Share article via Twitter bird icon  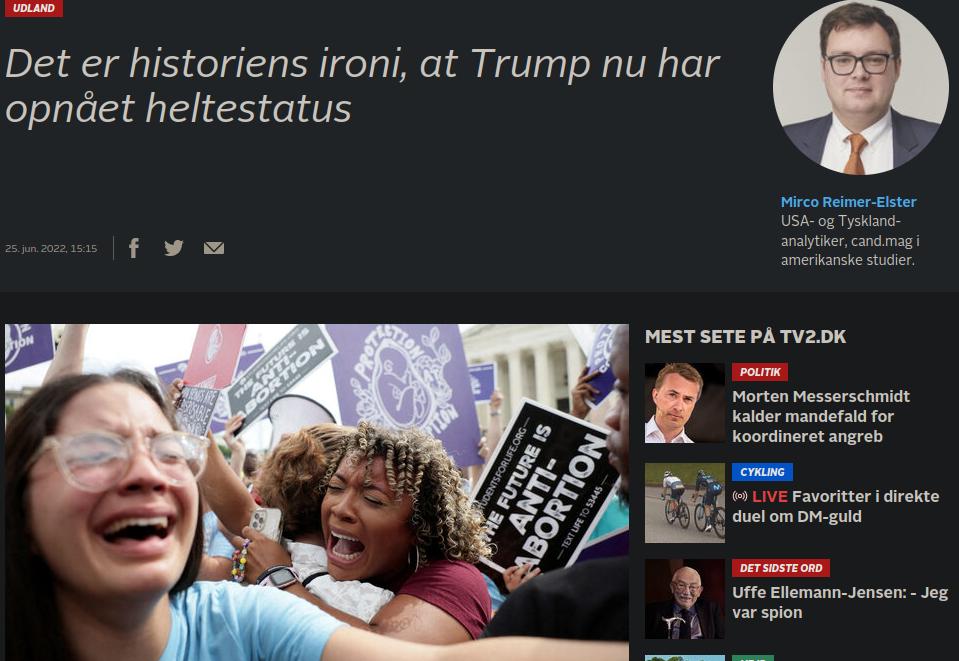point(174,248)
